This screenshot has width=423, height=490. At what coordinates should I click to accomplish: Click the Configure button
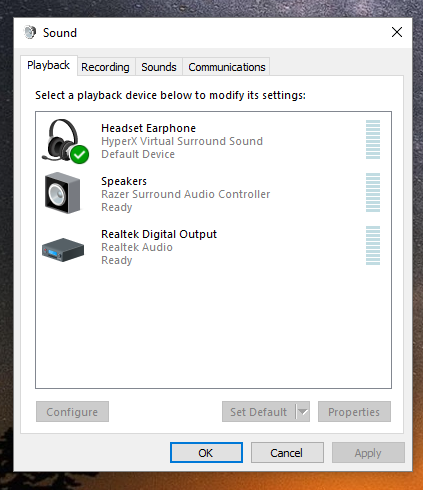tap(72, 412)
